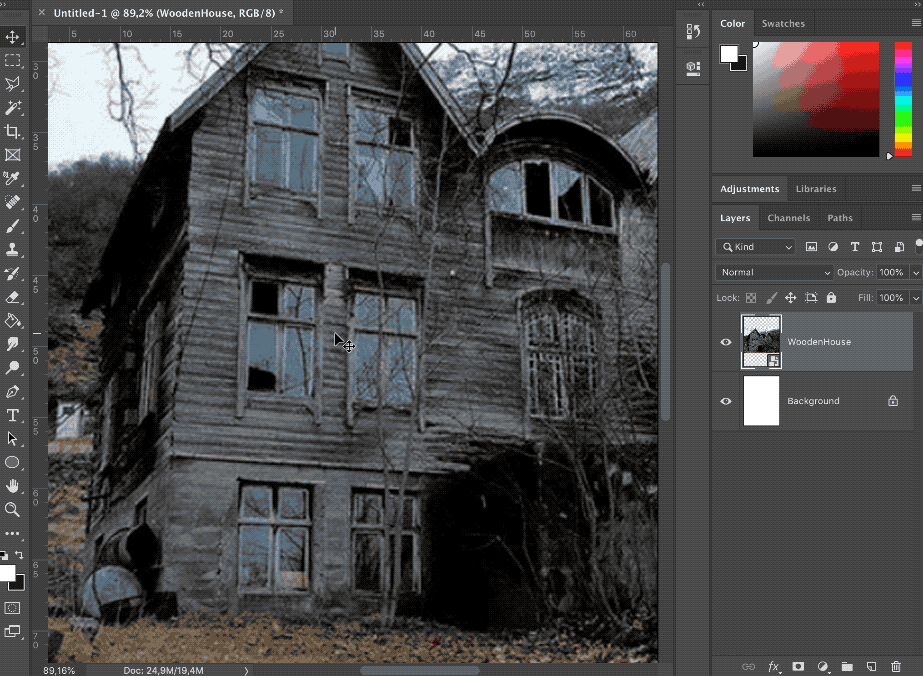Open the Swatches tab

click(x=783, y=24)
